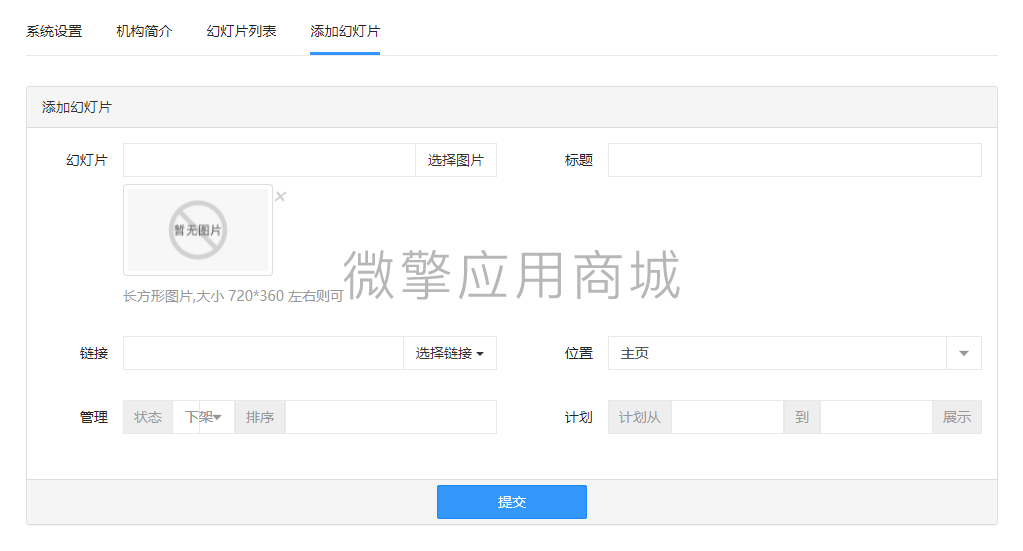The height and width of the screenshot is (551, 1023).
Task: Focus the 标题 input field
Action: (795, 160)
